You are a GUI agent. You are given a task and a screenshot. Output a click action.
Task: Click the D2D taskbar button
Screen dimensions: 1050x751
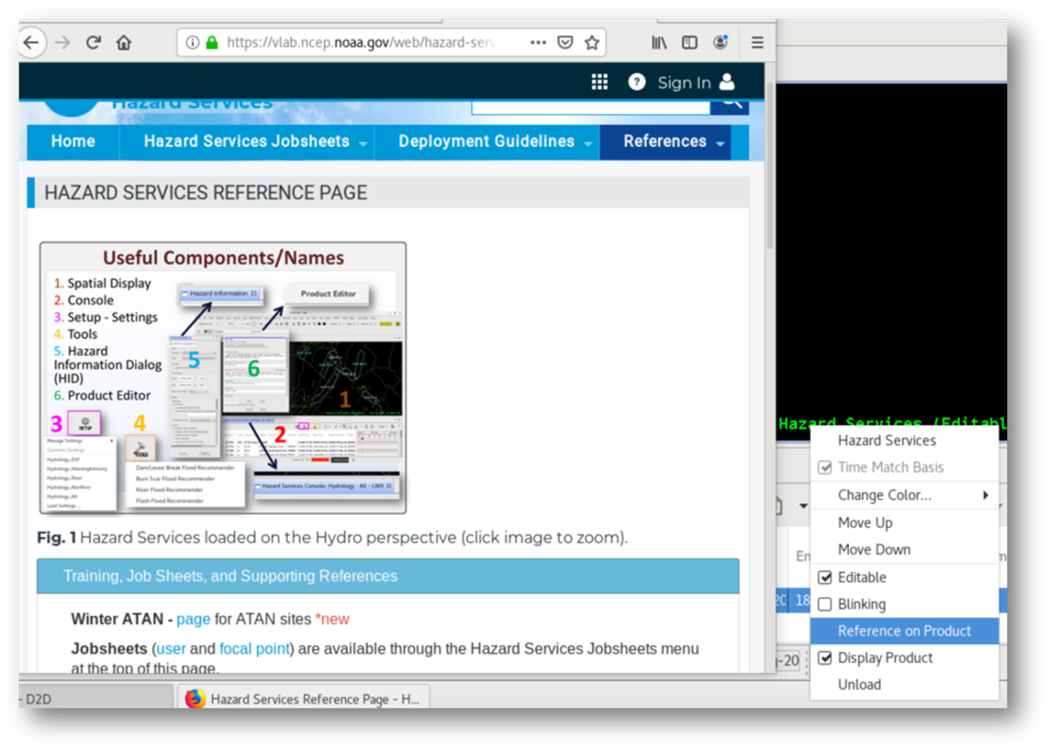pyautogui.click(x=96, y=699)
